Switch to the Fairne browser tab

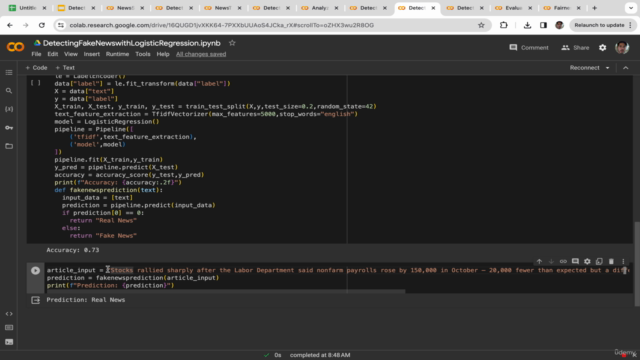562,8
